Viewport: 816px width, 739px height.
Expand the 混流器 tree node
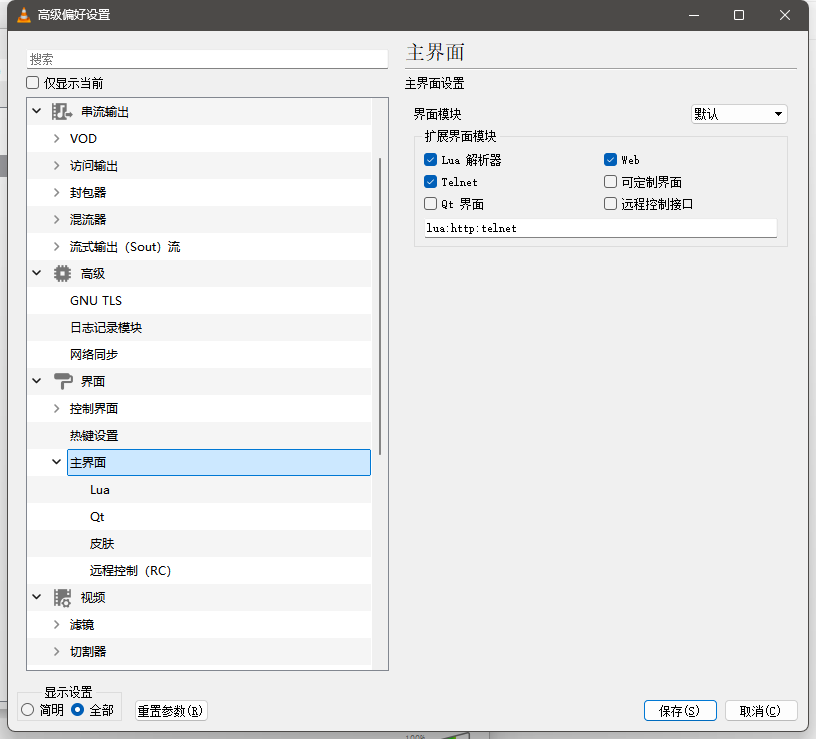coord(57,220)
